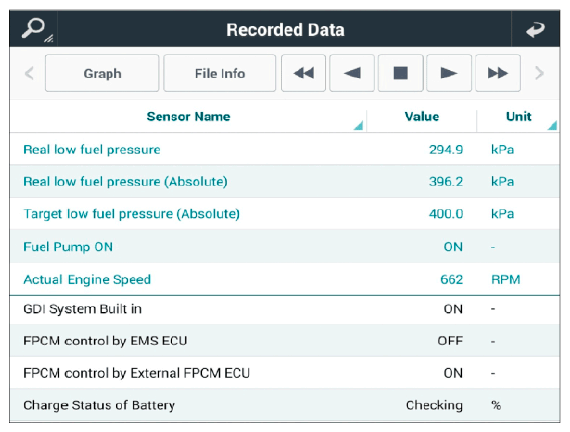Open the Graph view
The height and width of the screenshot is (432, 570).
click(102, 73)
